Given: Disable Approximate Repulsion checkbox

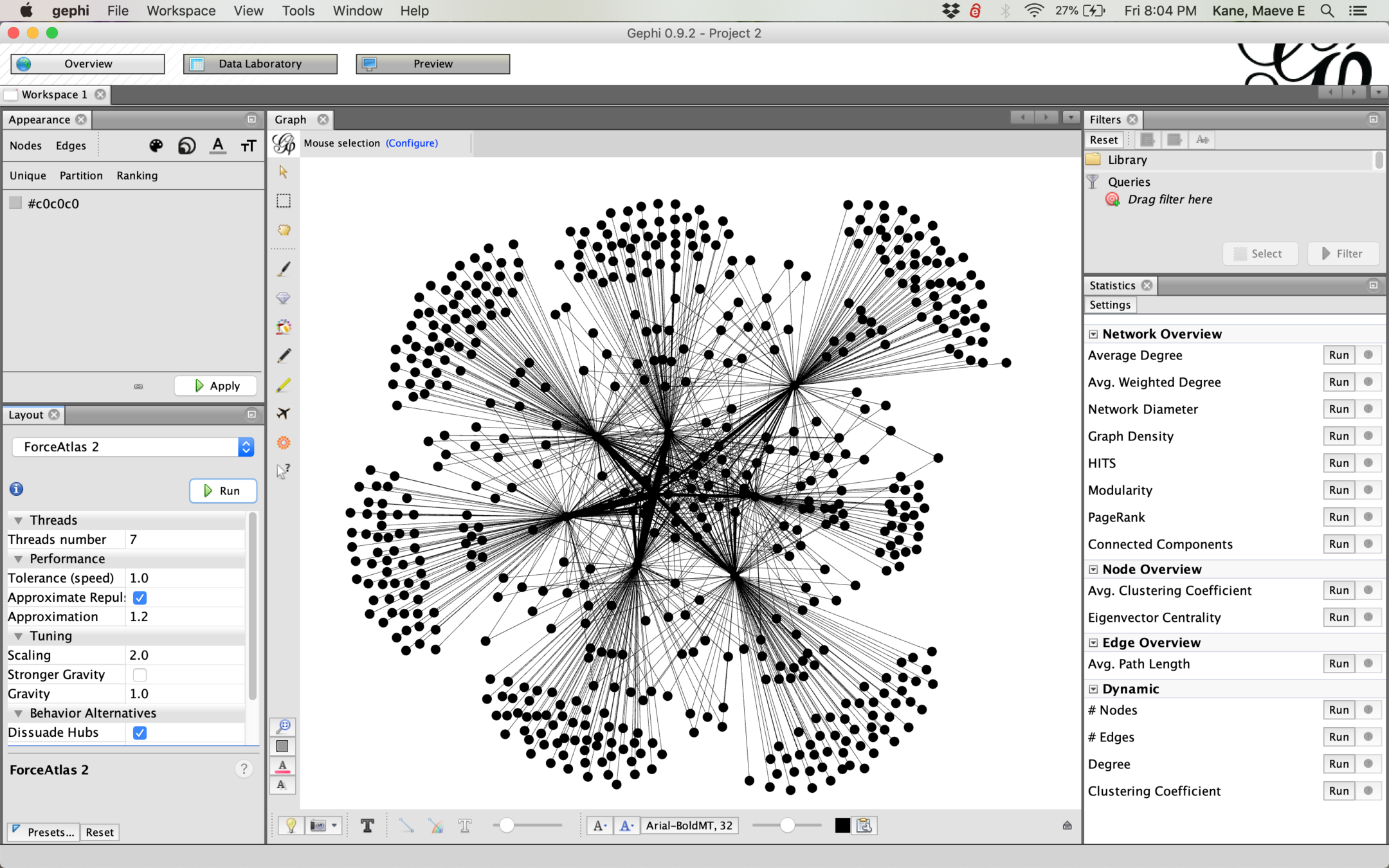Looking at the screenshot, I should [x=140, y=597].
